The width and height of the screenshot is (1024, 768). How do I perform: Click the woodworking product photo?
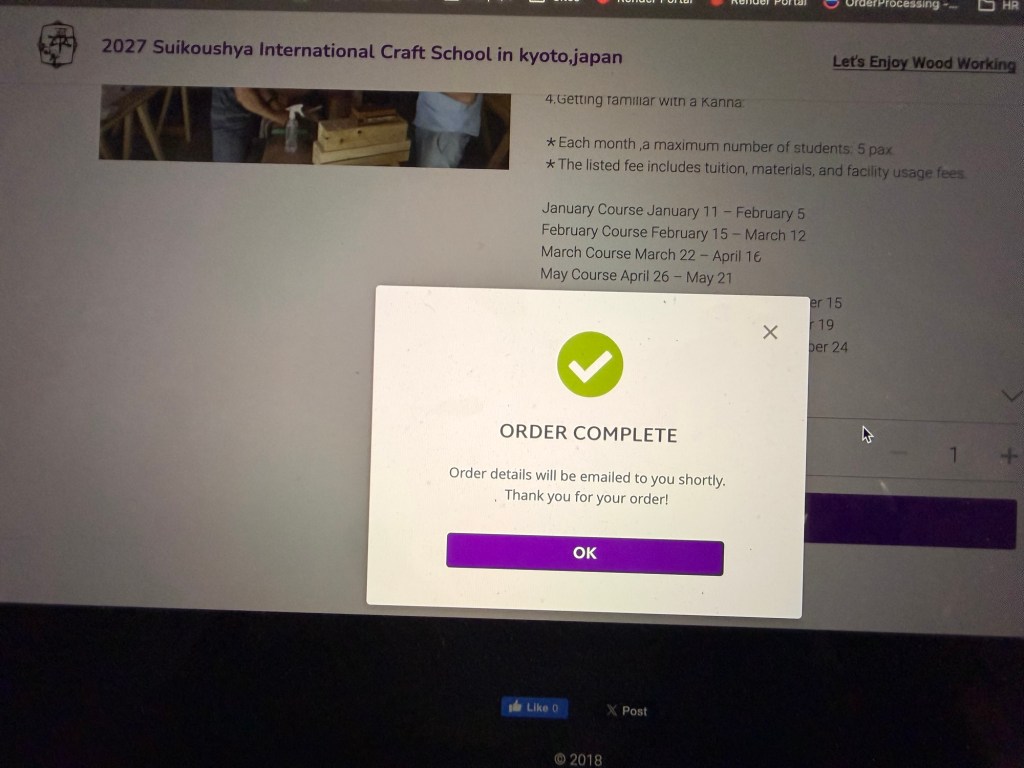(304, 127)
